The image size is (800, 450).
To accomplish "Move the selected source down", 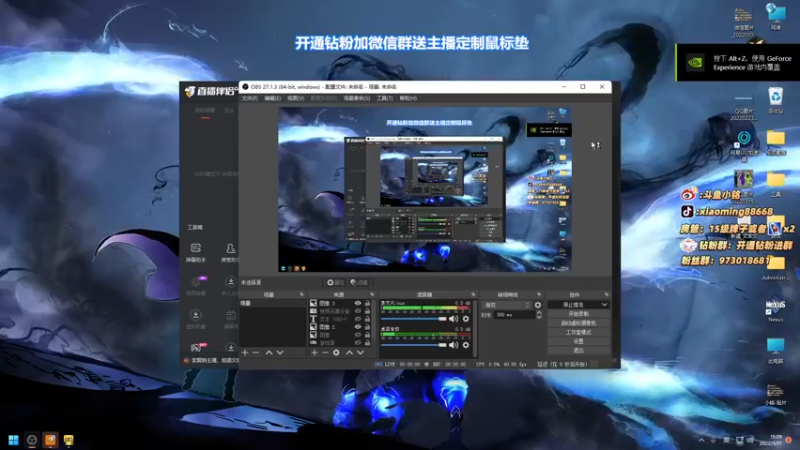I will coord(361,353).
